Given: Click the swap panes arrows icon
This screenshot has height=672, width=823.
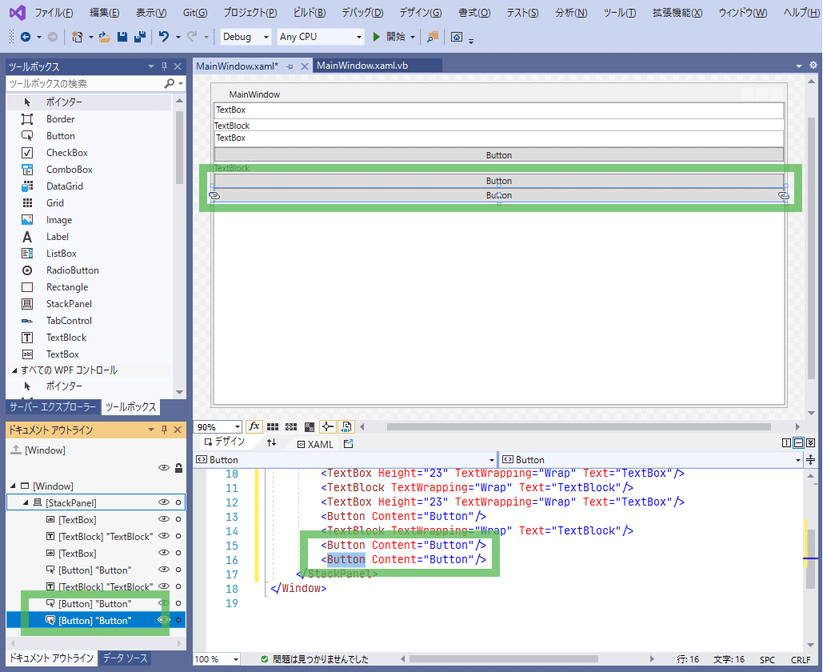Looking at the screenshot, I should (x=271, y=442).
